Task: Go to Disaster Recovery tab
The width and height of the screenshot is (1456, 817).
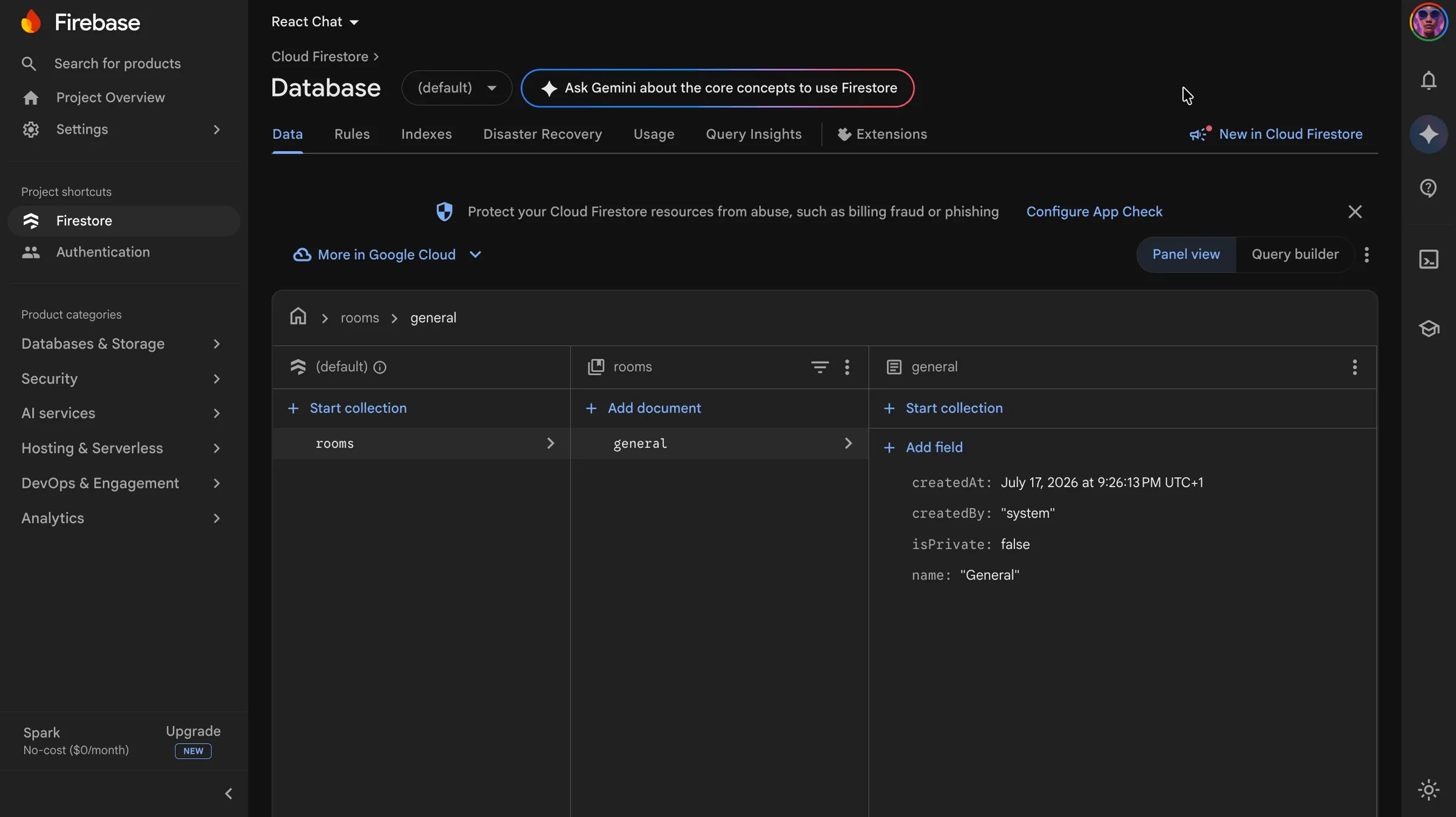Action: point(542,134)
